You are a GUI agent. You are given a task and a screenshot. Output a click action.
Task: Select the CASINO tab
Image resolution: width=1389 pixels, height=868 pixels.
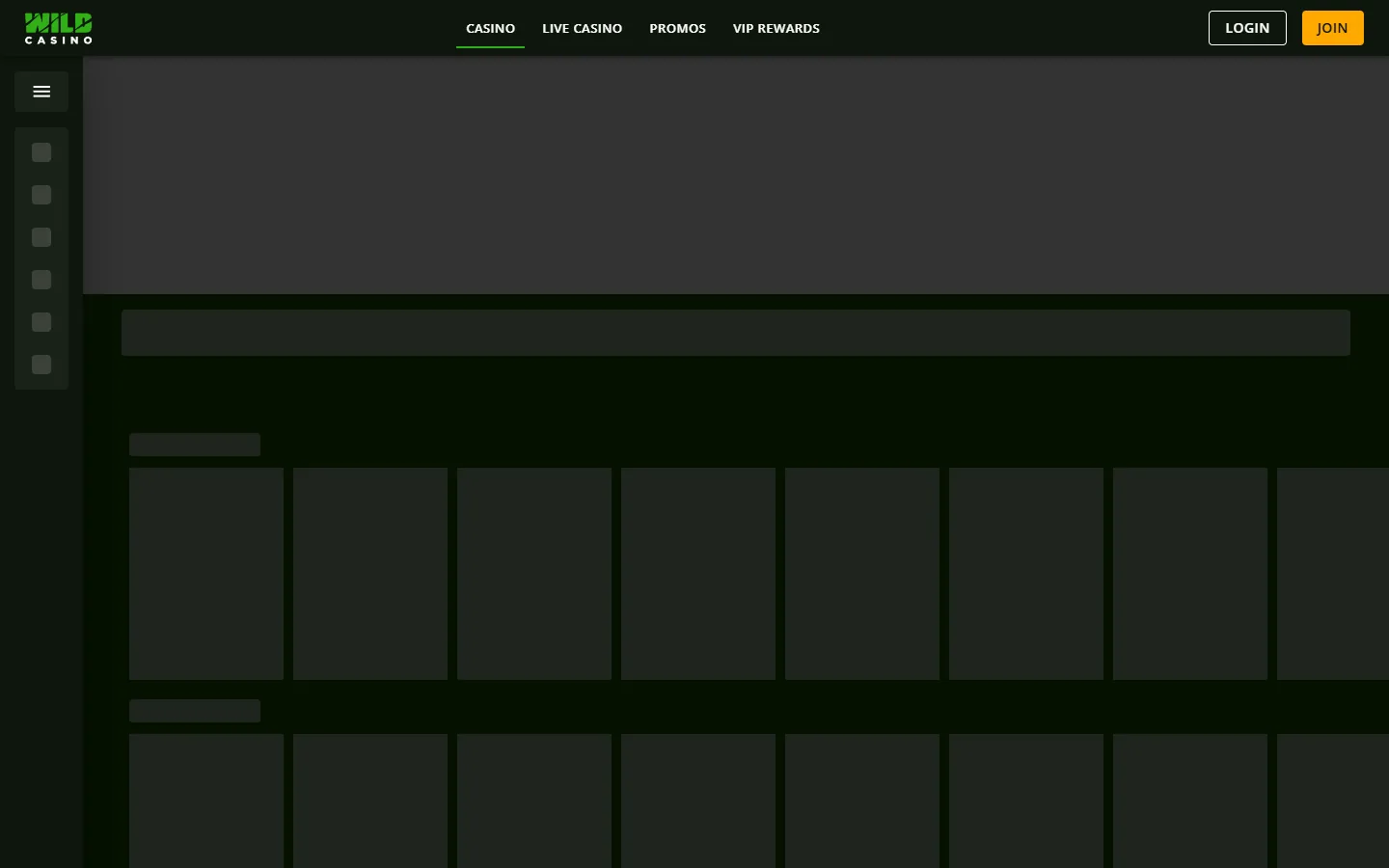point(490,28)
